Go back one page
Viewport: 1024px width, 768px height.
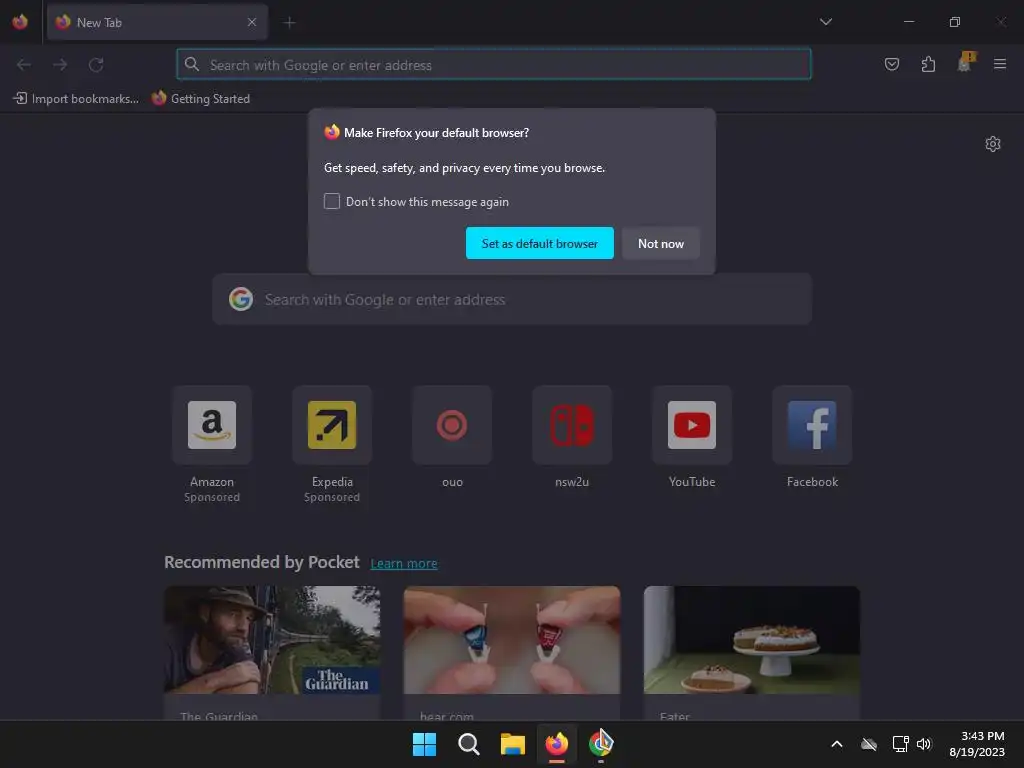[x=24, y=65]
